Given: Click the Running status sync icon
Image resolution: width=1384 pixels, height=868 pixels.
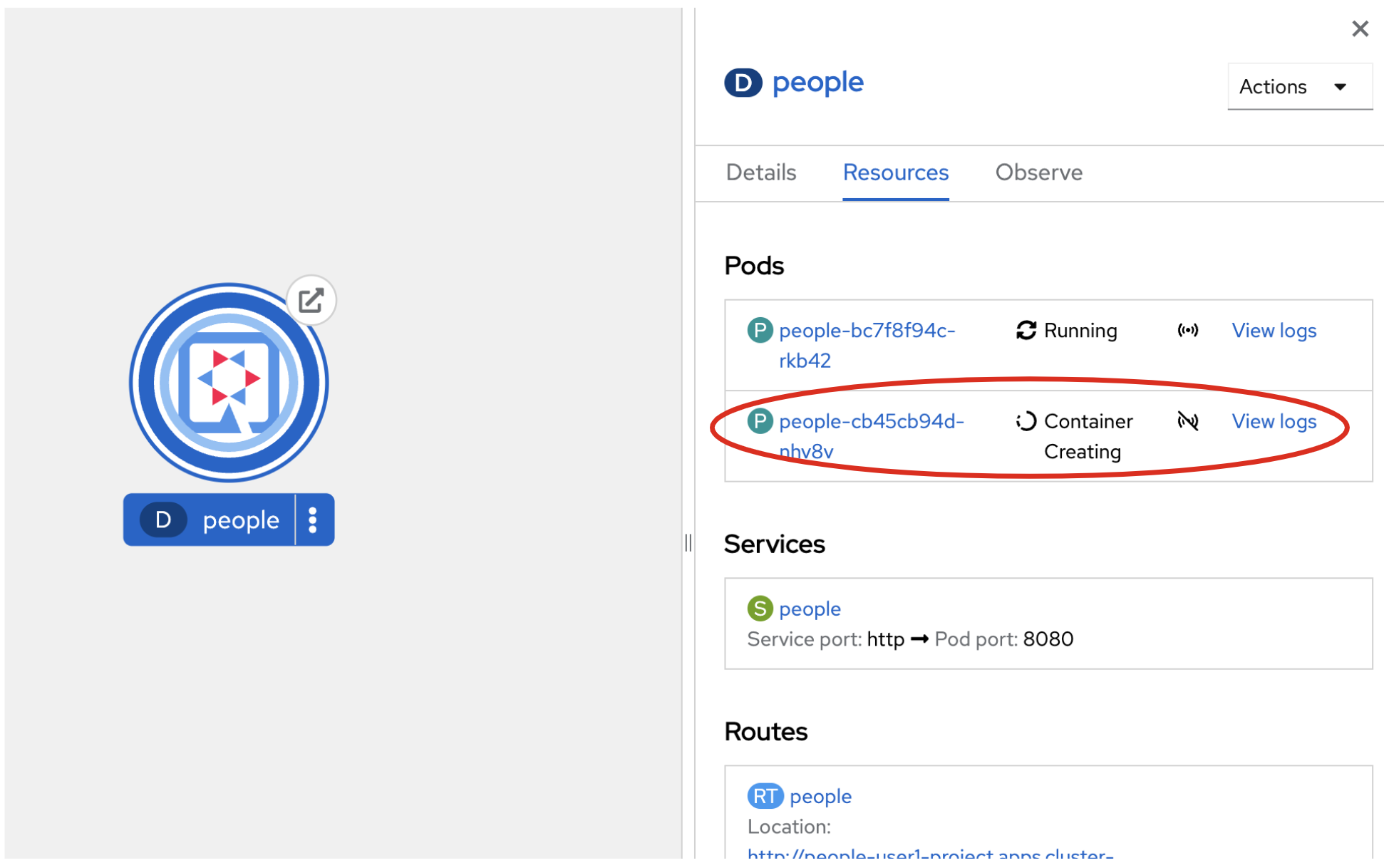Looking at the screenshot, I should [1026, 330].
